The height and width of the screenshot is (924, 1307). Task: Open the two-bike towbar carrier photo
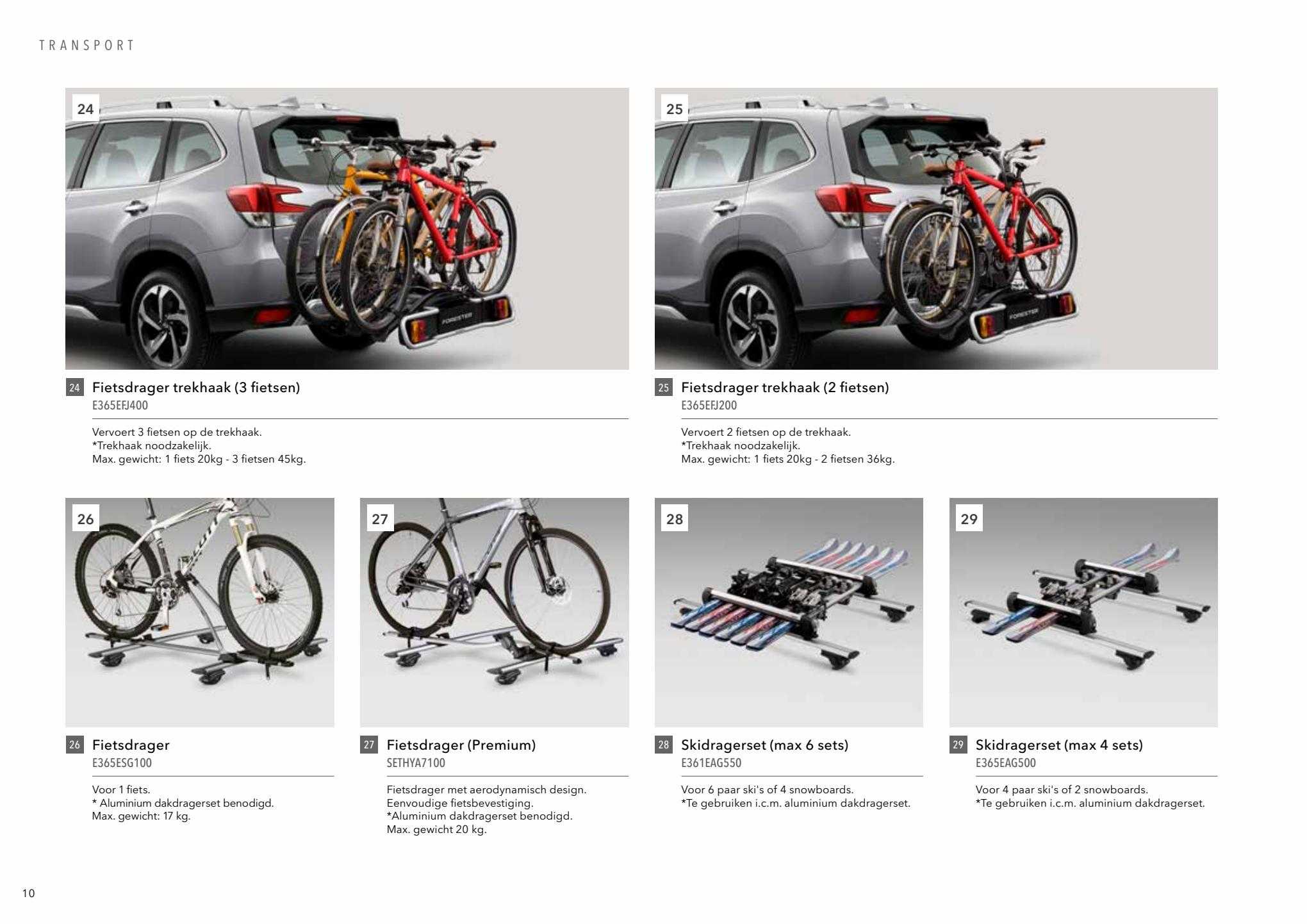point(936,229)
